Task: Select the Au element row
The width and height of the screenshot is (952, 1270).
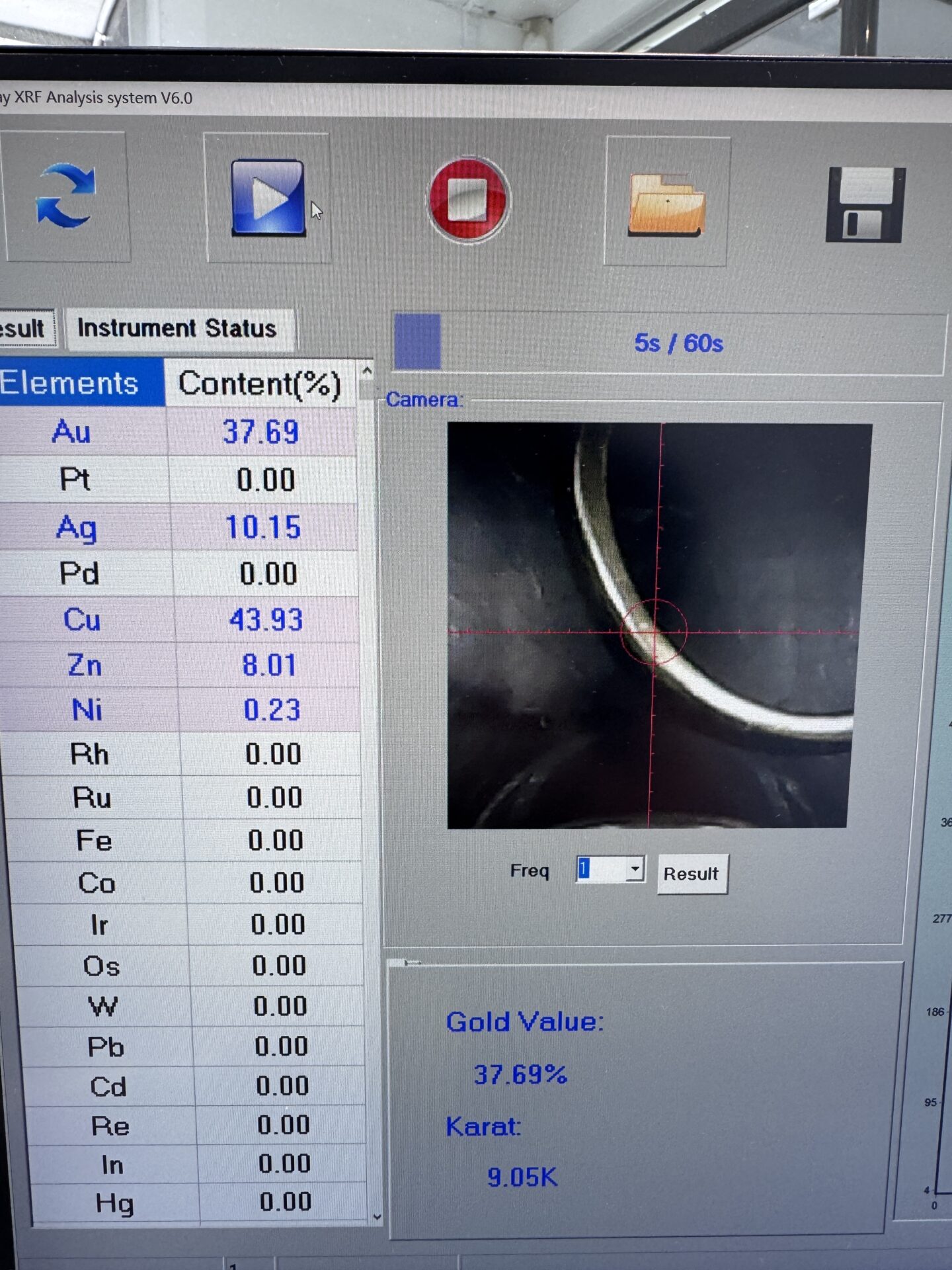Action: point(178,431)
